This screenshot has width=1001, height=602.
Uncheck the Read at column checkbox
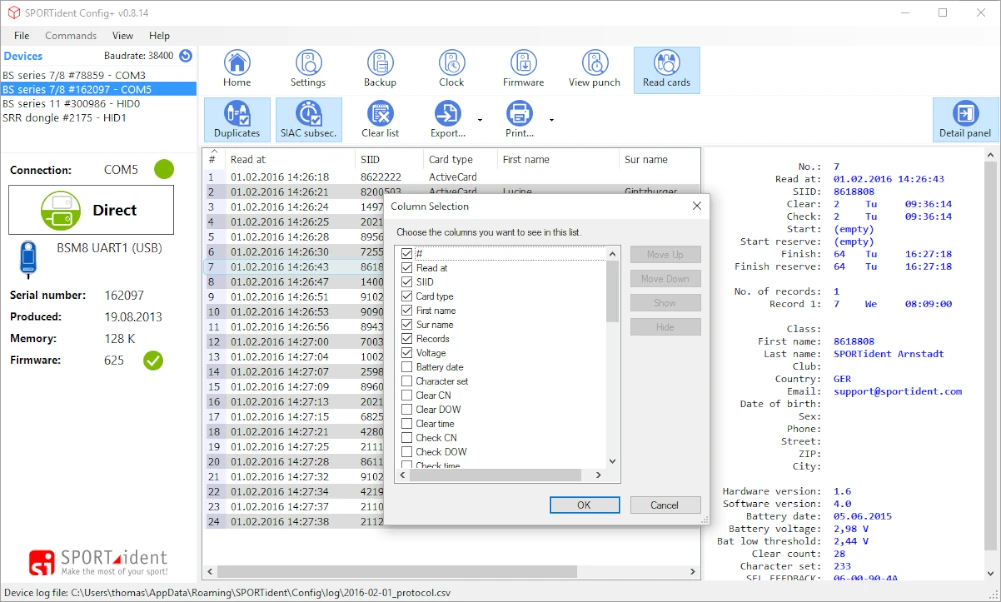(407, 267)
